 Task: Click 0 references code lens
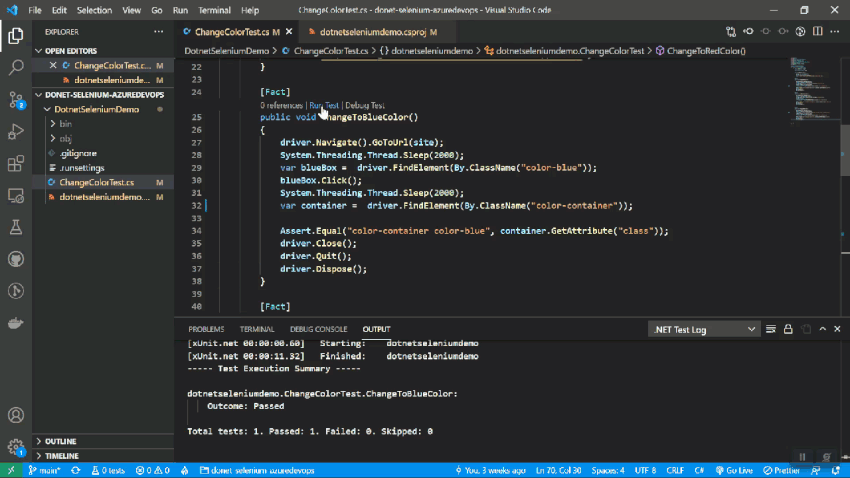[281, 106]
